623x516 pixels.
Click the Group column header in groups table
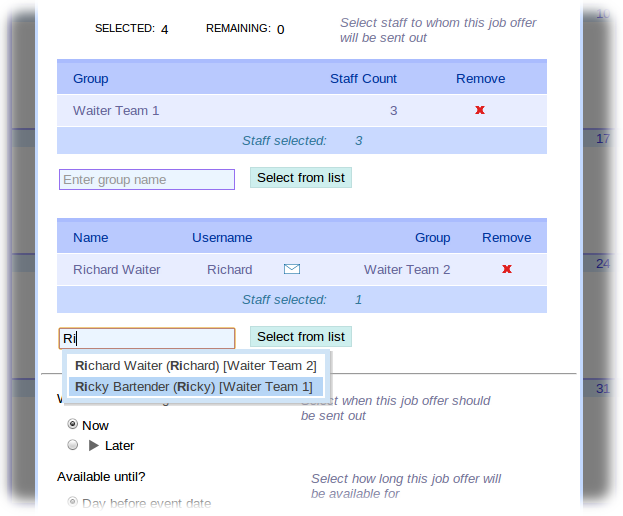point(90,79)
